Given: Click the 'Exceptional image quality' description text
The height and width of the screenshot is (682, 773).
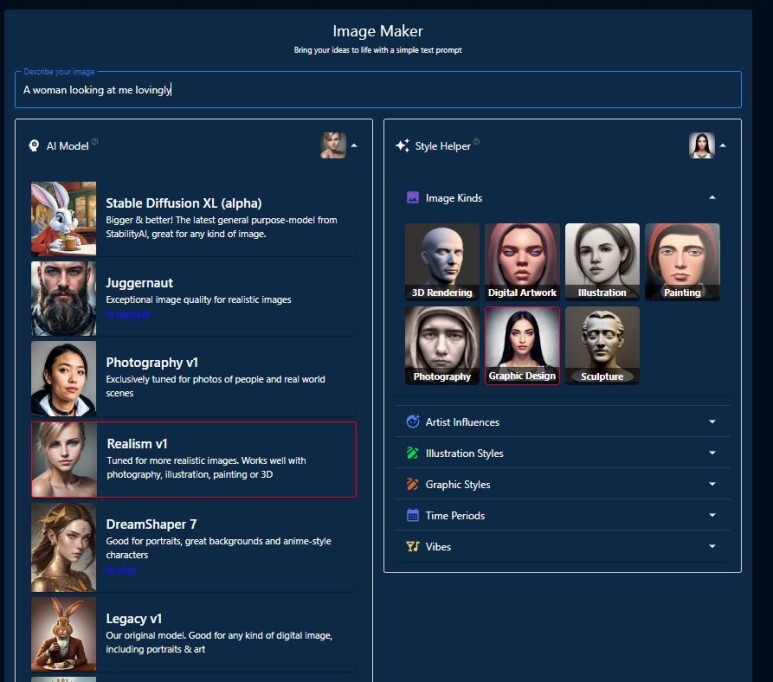Looking at the screenshot, I should click(x=199, y=299).
